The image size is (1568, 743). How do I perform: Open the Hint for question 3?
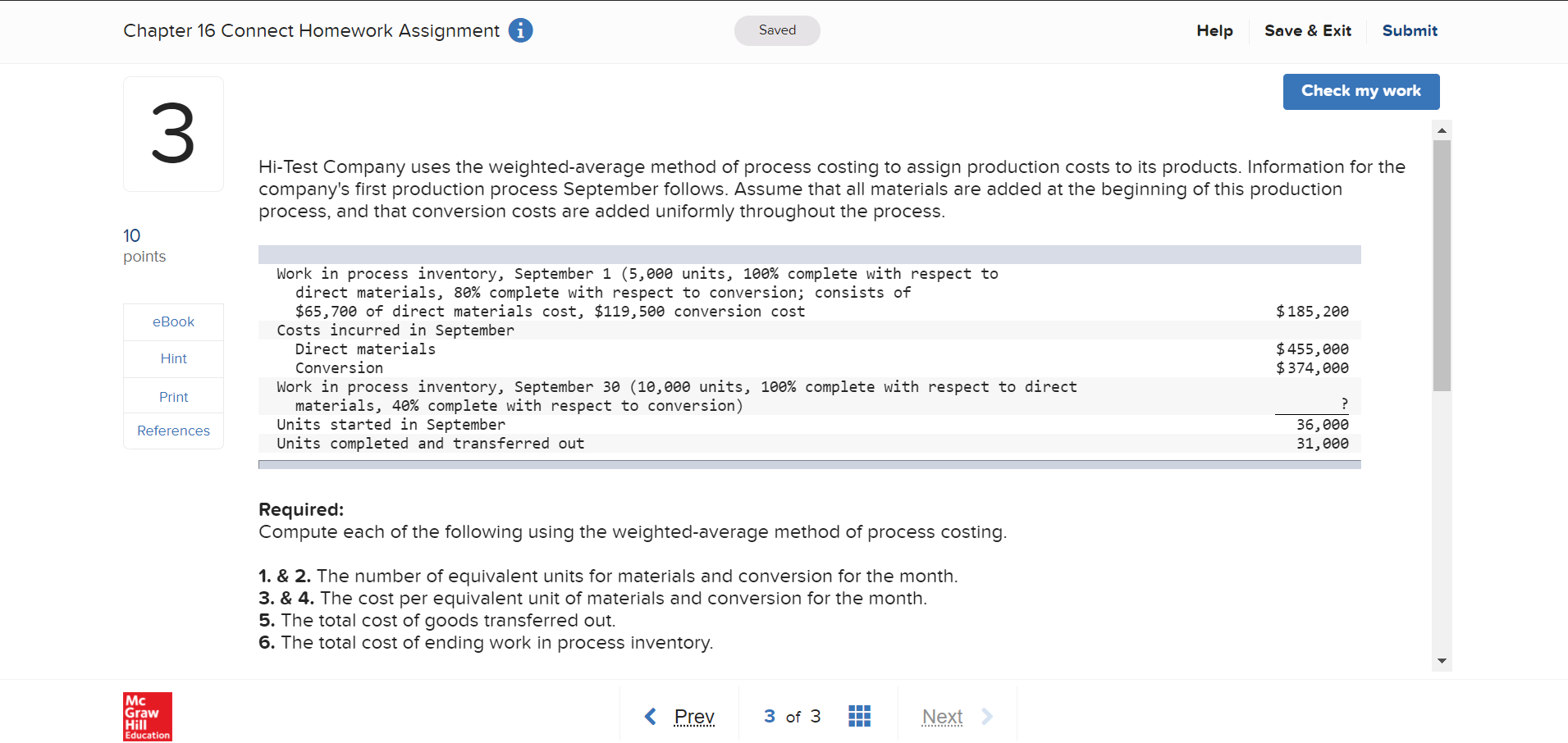pos(173,358)
